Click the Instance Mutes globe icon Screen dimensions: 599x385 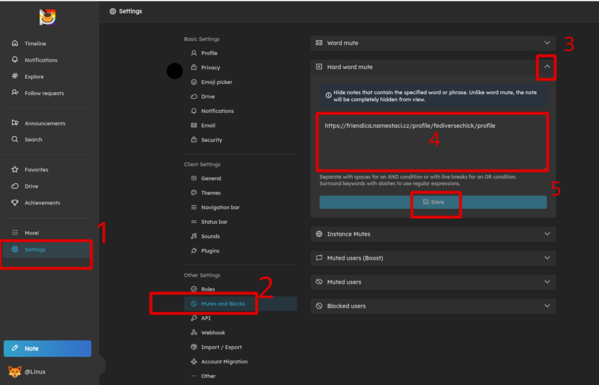pyautogui.click(x=319, y=234)
